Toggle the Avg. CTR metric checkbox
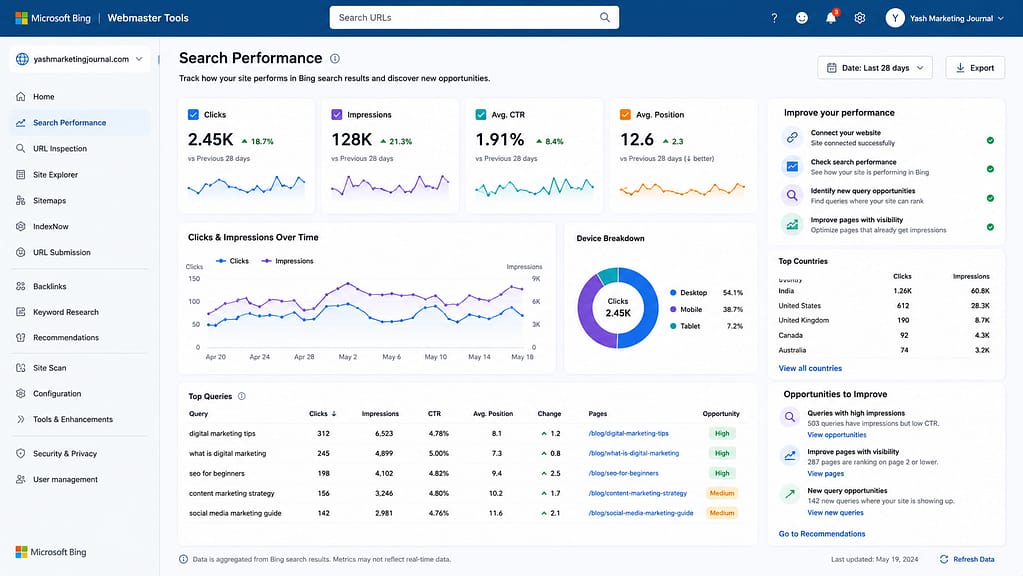 click(x=481, y=114)
